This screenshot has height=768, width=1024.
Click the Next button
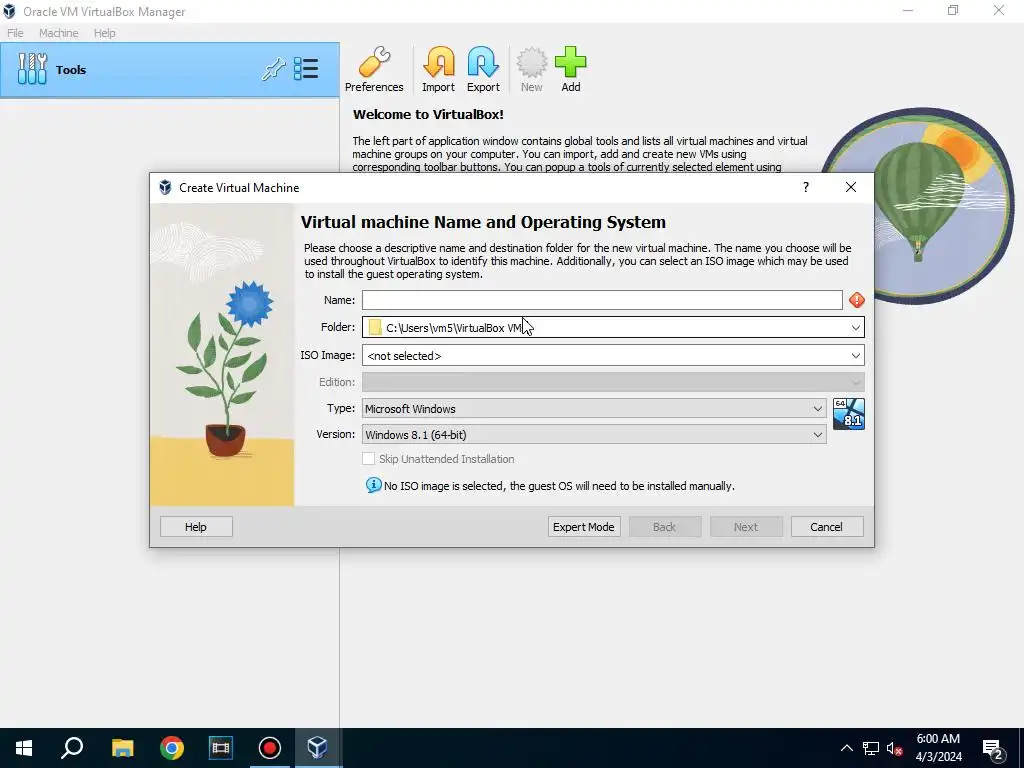746,526
